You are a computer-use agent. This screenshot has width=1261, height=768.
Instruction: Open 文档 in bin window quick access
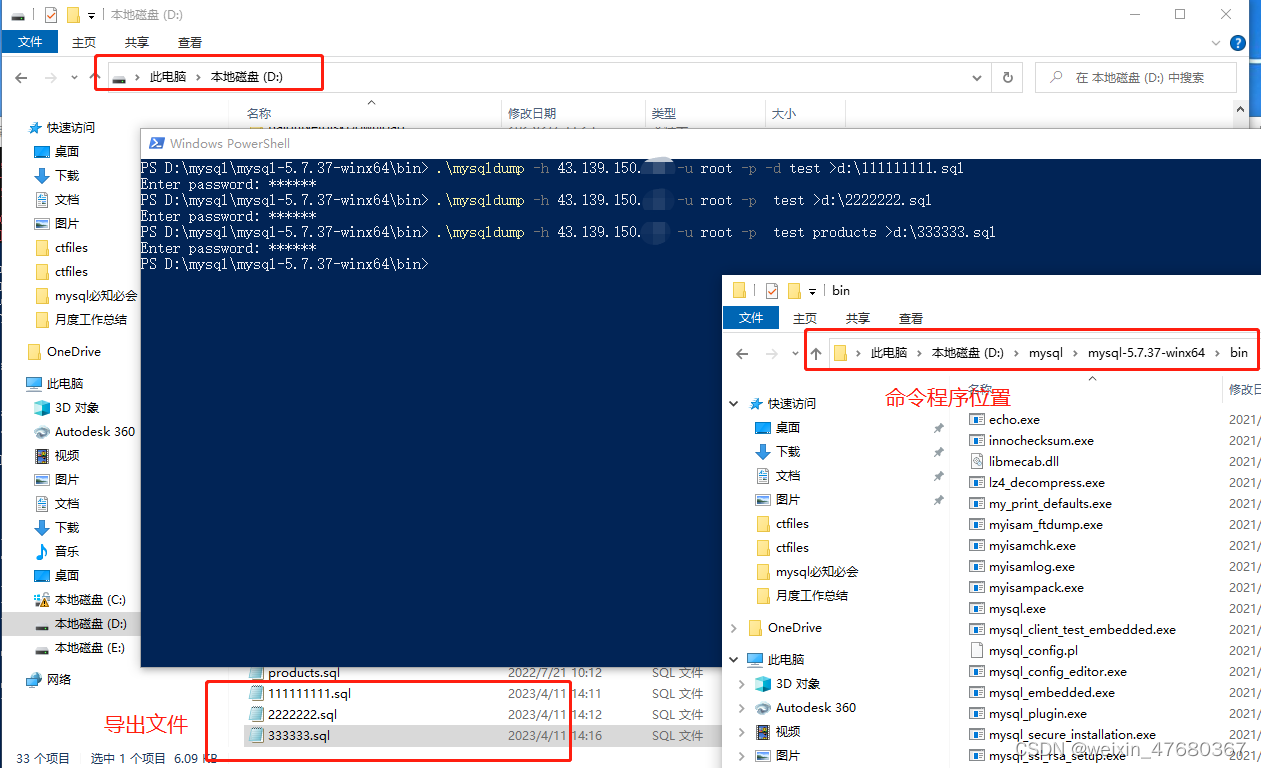click(x=788, y=476)
